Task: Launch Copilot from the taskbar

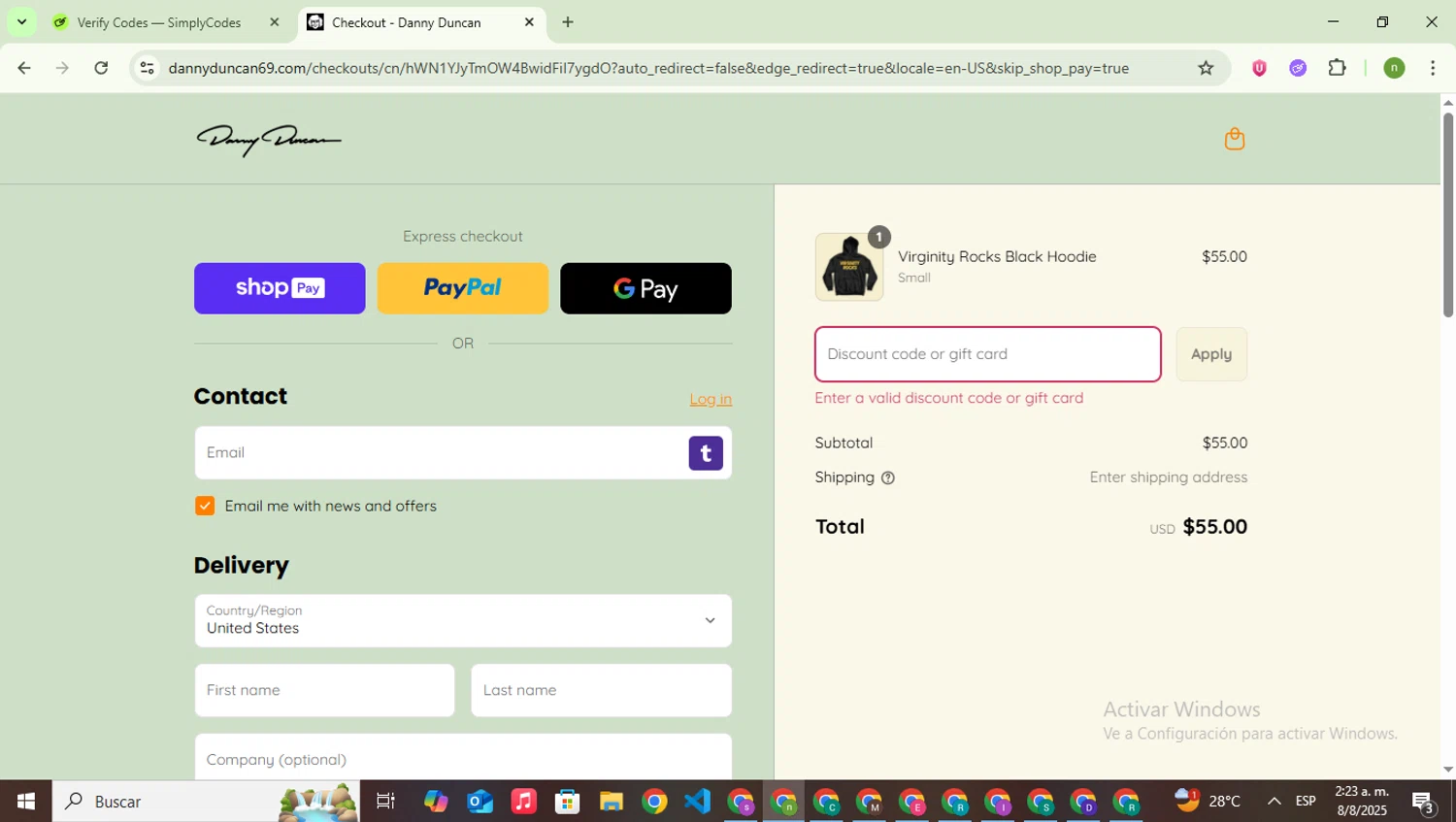Action: tap(436, 802)
